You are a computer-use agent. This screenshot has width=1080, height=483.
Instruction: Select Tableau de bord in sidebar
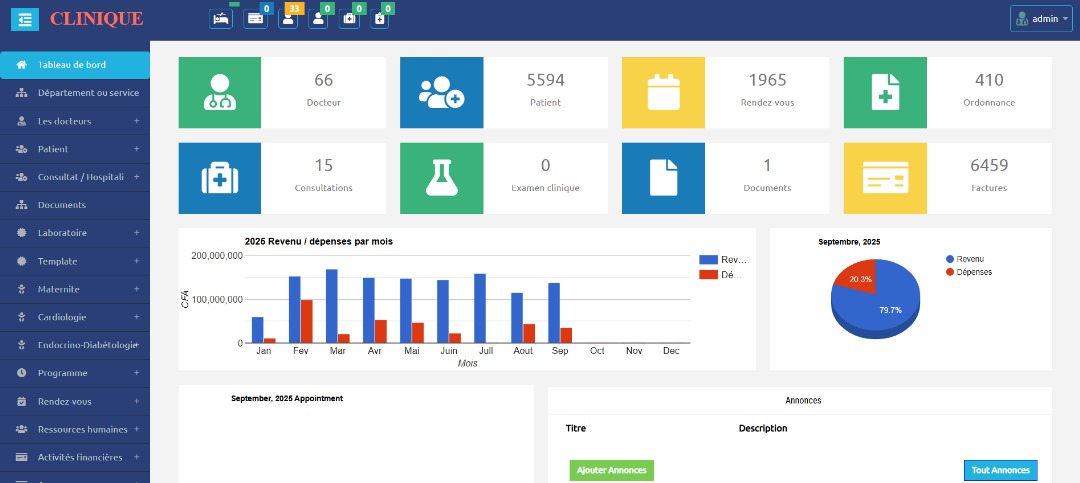(75, 65)
